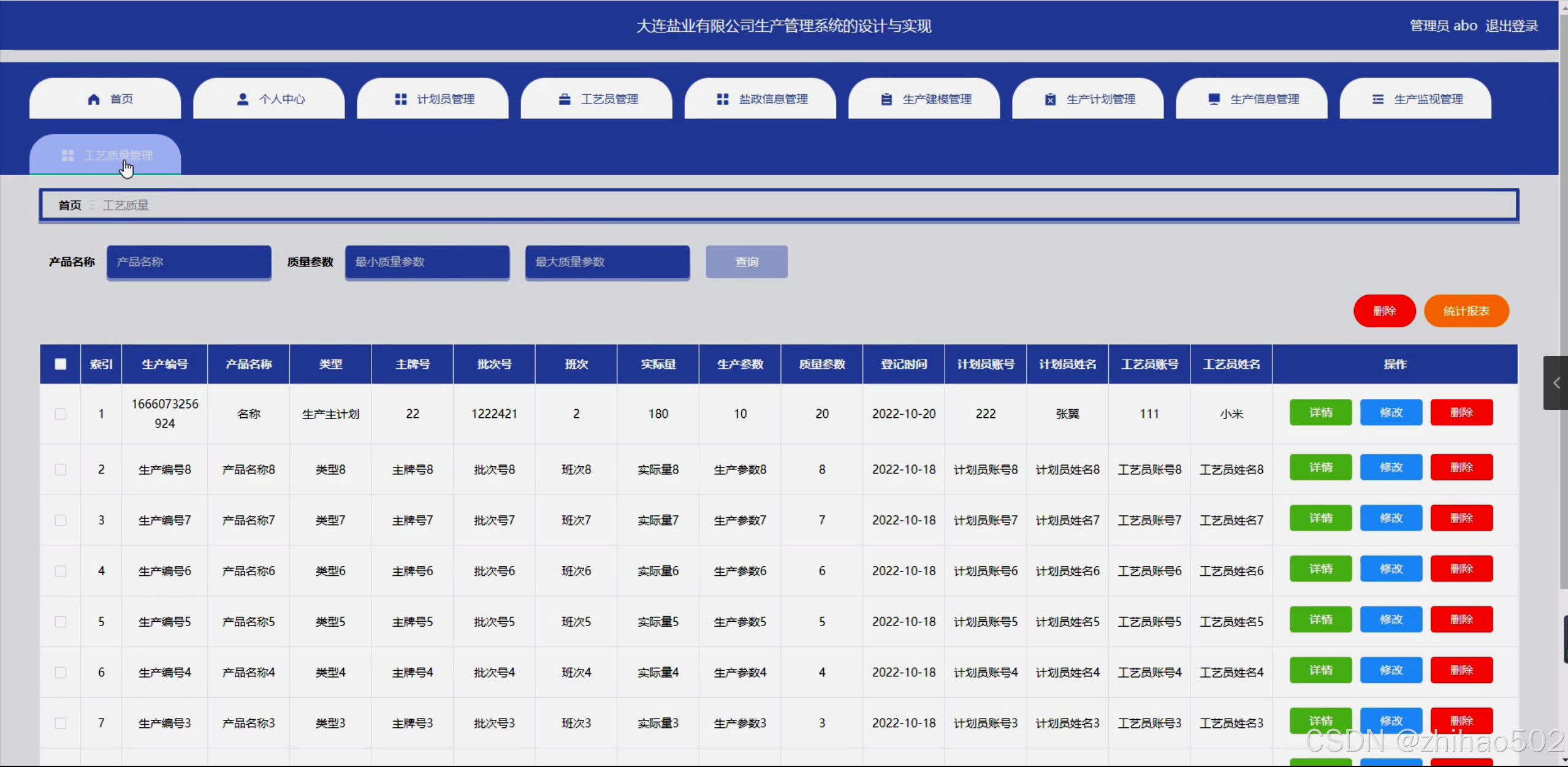Click the clipboard icon beside 生产建模管理

coord(886,99)
